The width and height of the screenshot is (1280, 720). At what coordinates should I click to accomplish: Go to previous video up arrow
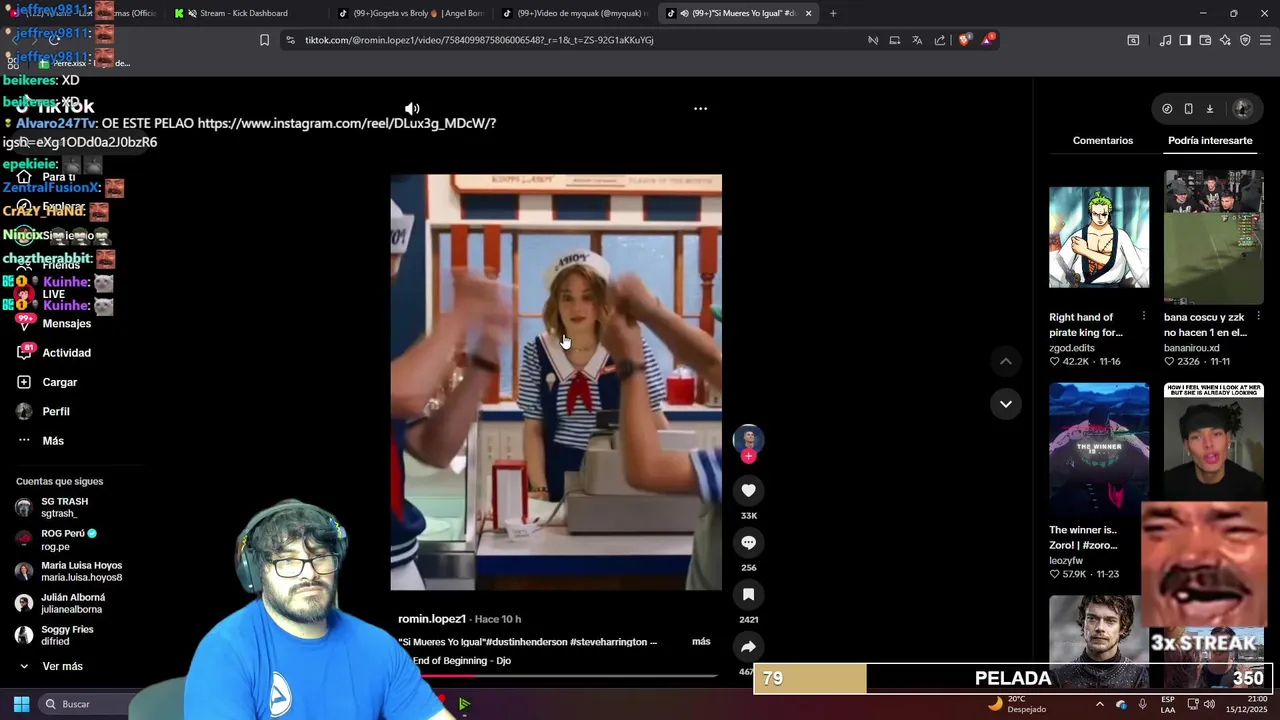click(1006, 361)
